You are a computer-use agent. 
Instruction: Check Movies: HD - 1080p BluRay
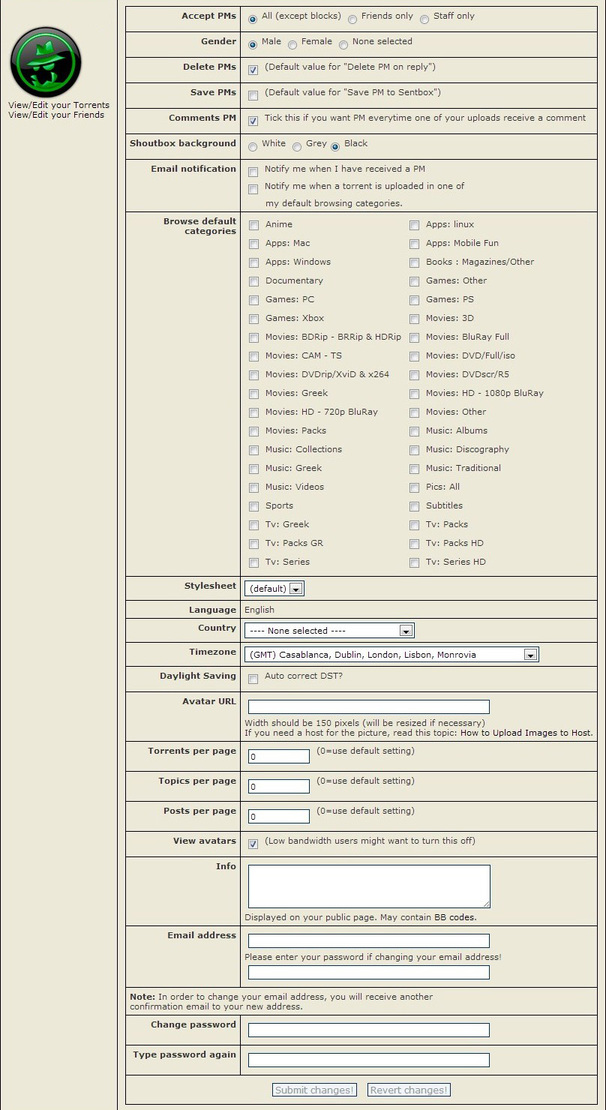414,394
